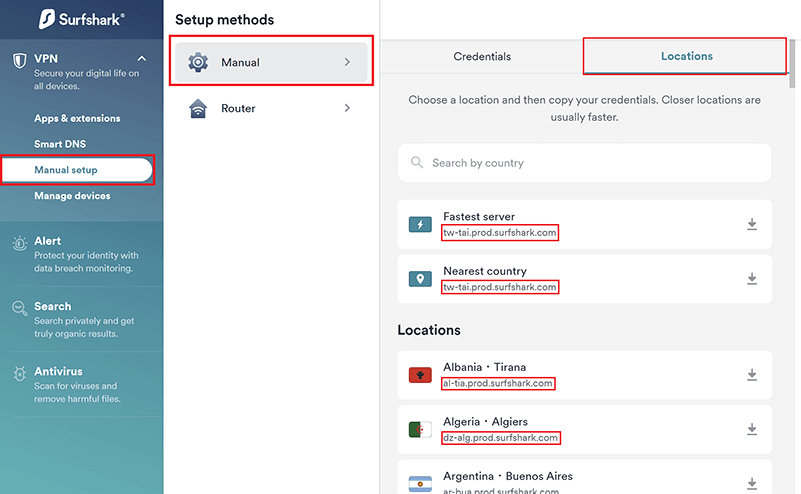Download Albania Tirana configuration file
The height and width of the screenshot is (494, 801).
point(751,375)
